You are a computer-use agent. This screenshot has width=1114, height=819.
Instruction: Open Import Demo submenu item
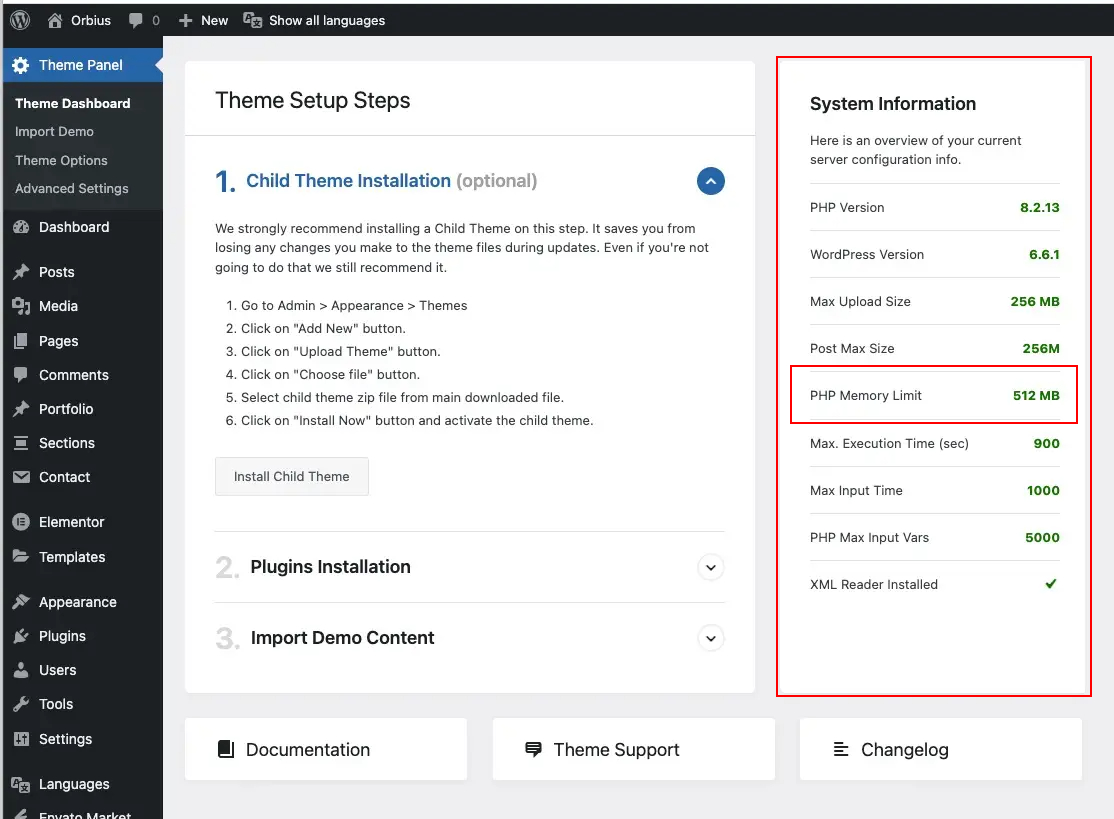[x=54, y=131]
